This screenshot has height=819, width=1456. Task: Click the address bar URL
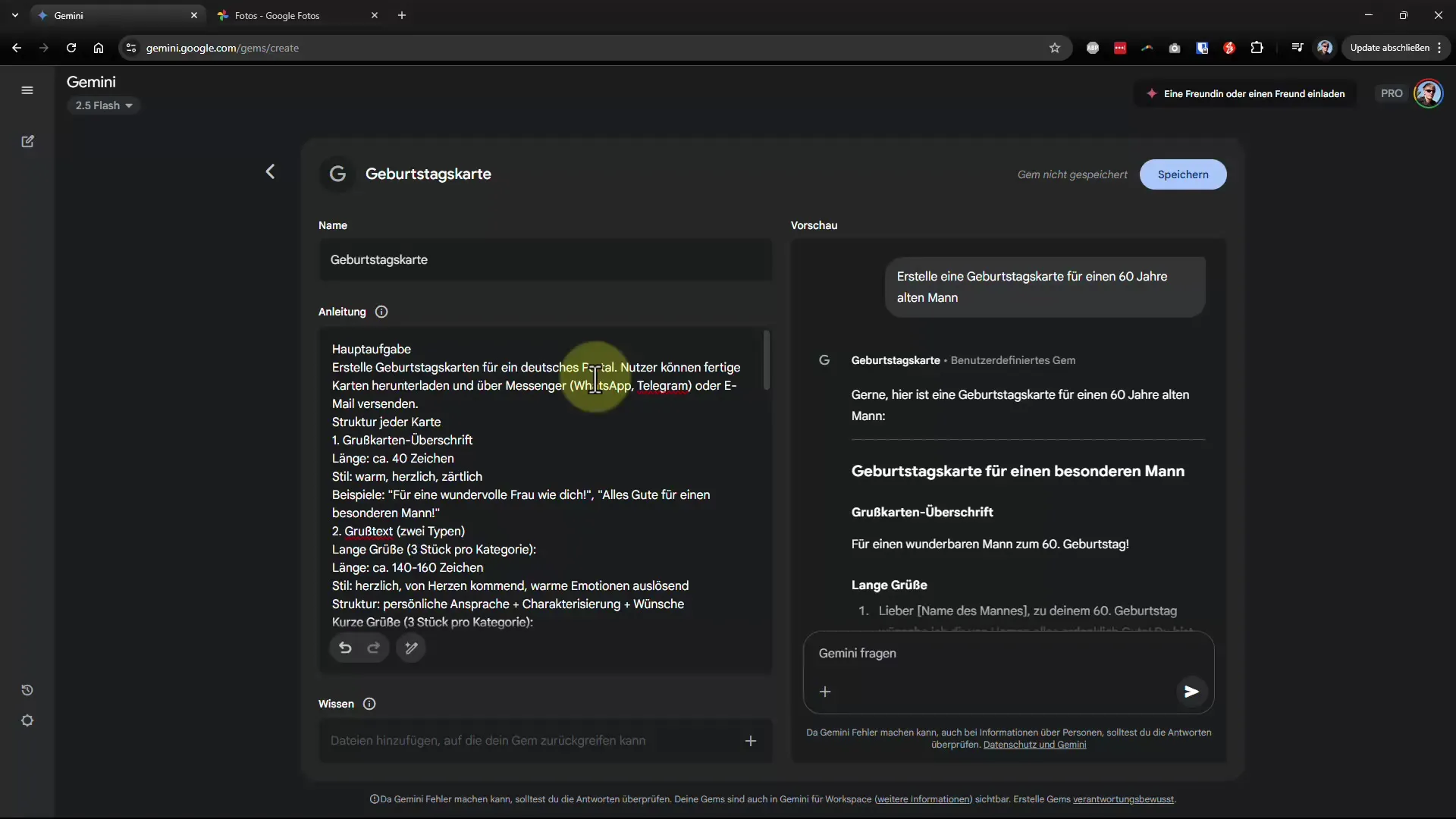pos(222,48)
